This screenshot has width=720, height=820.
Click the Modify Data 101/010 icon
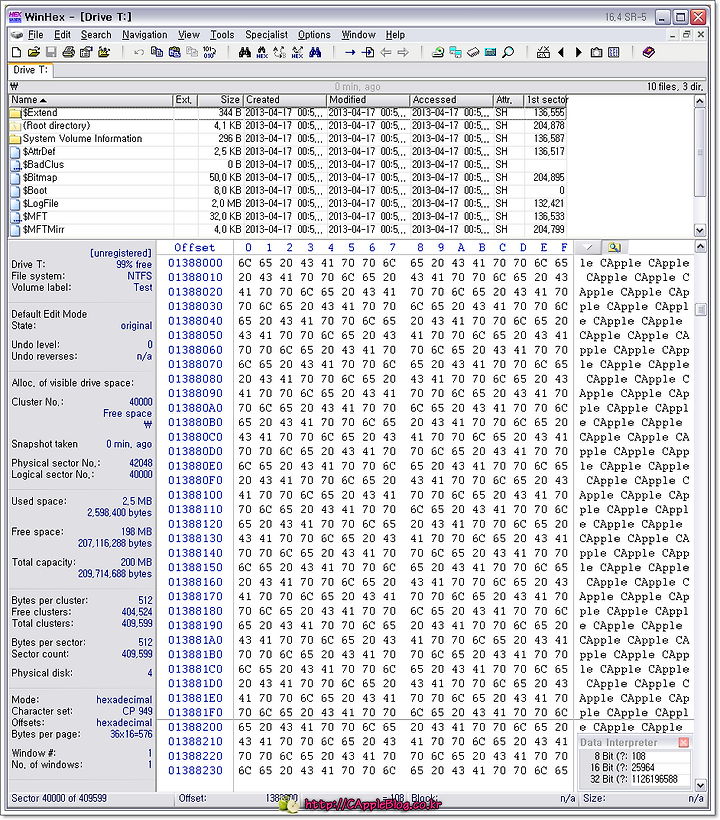pyautogui.click(x=209, y=52)
